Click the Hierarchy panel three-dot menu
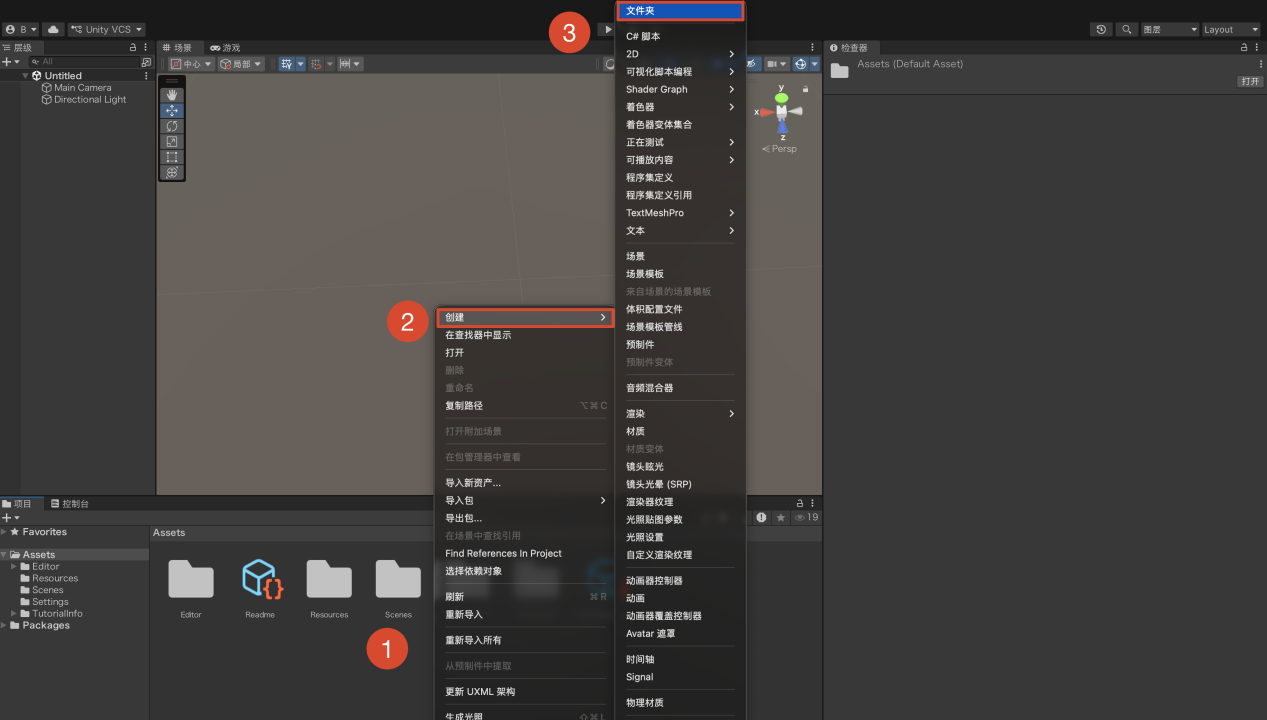 [x=146, y=47]
